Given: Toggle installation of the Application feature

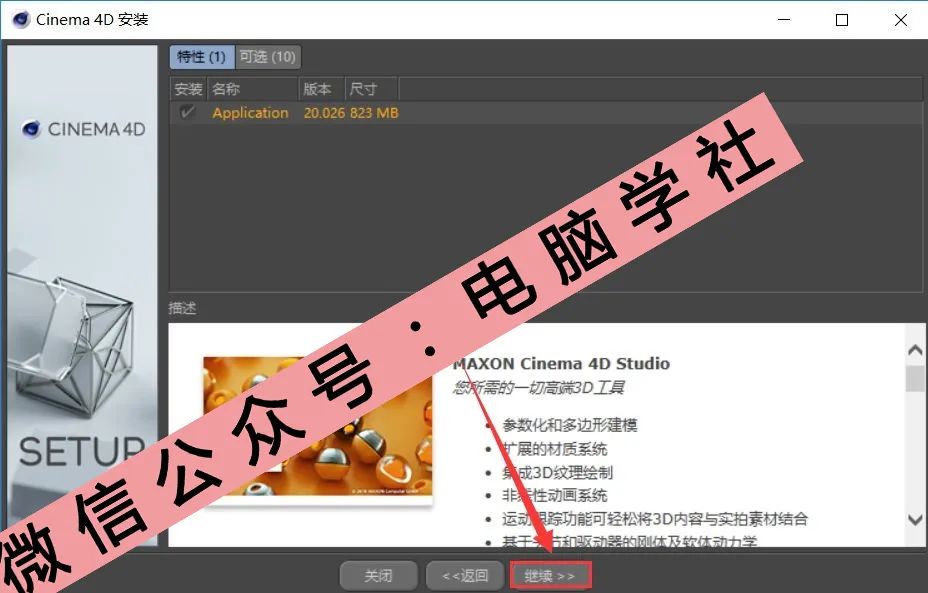Looking at the screenshot, I should tap(186, 112).
